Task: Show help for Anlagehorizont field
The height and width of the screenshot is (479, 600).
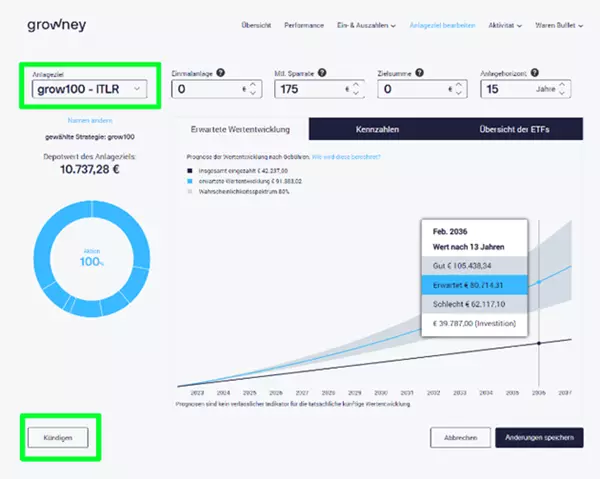Action: coord(535,73)
